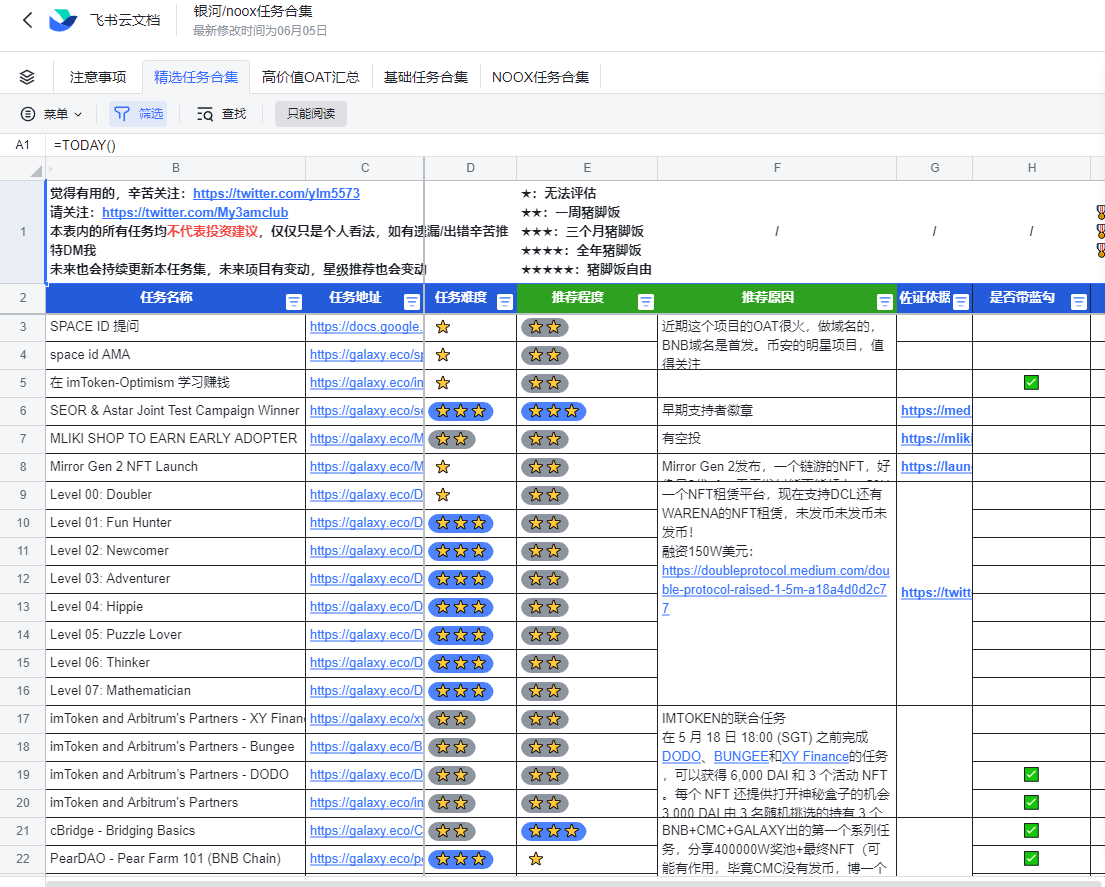Open the doubleprotocol.medium.com link

775,589
